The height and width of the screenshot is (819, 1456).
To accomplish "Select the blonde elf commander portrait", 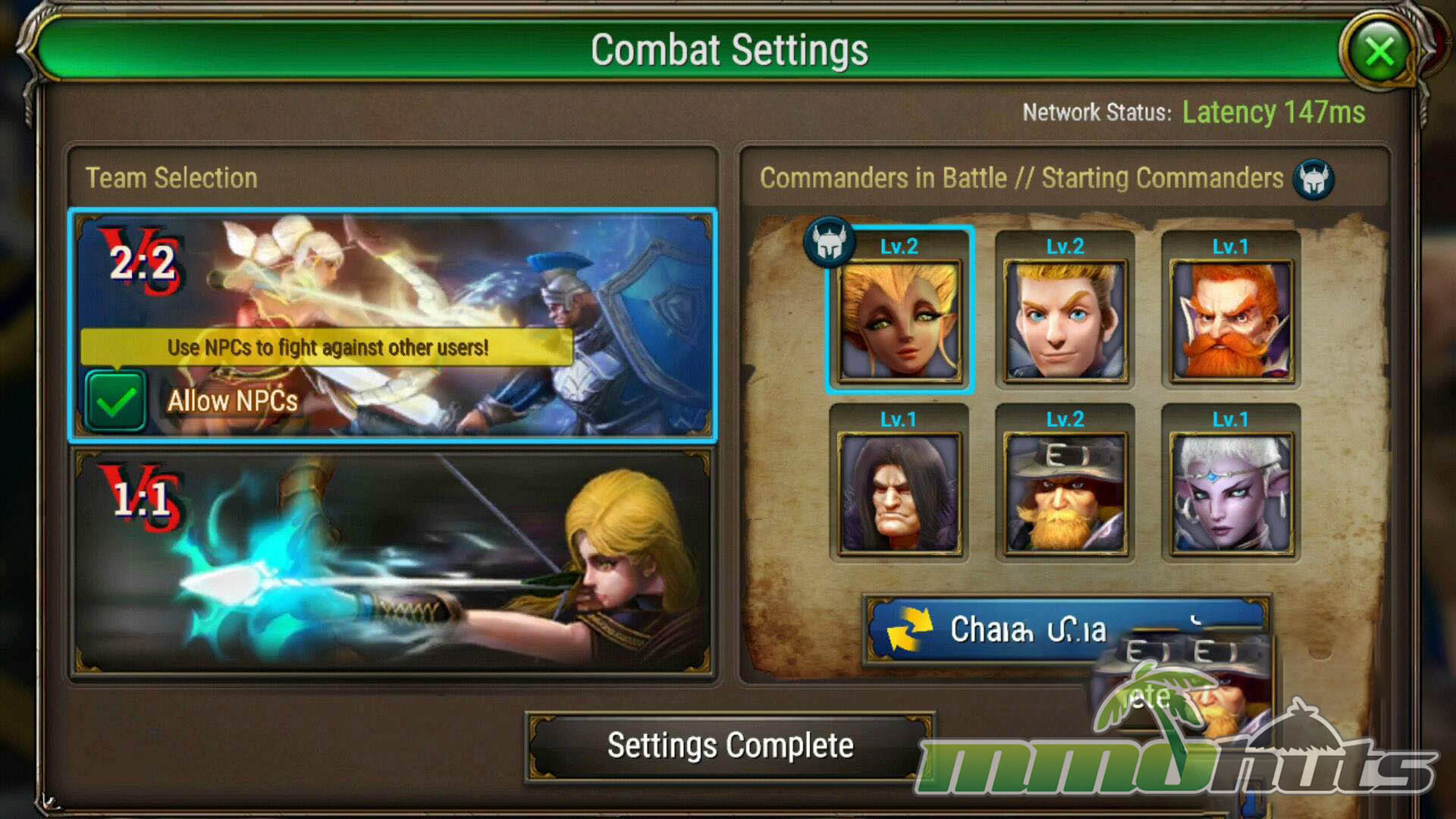I will (x=899, y=309).
